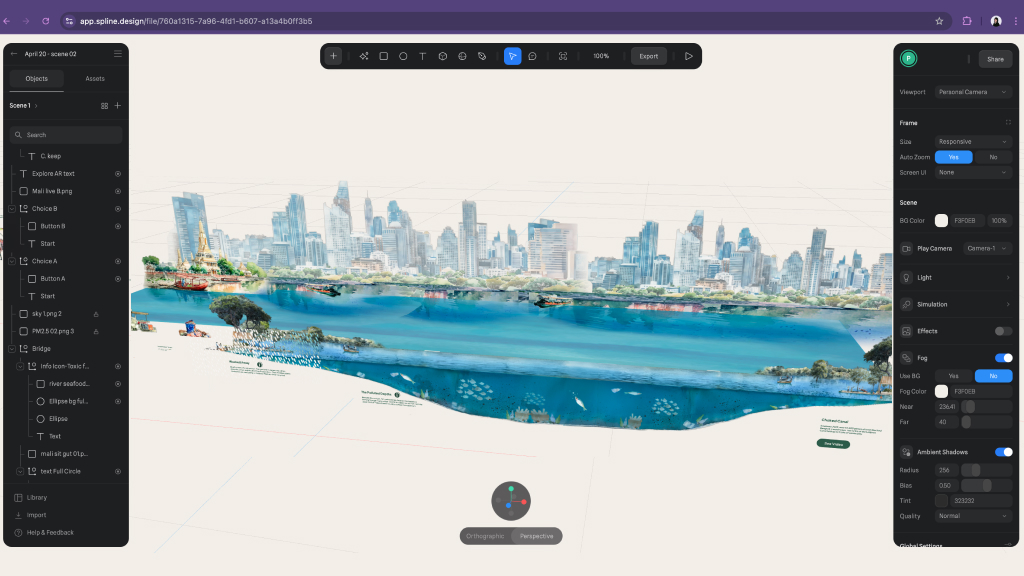
Task: Switch to Orthographic view mode
Action: (x=485, y=536)
